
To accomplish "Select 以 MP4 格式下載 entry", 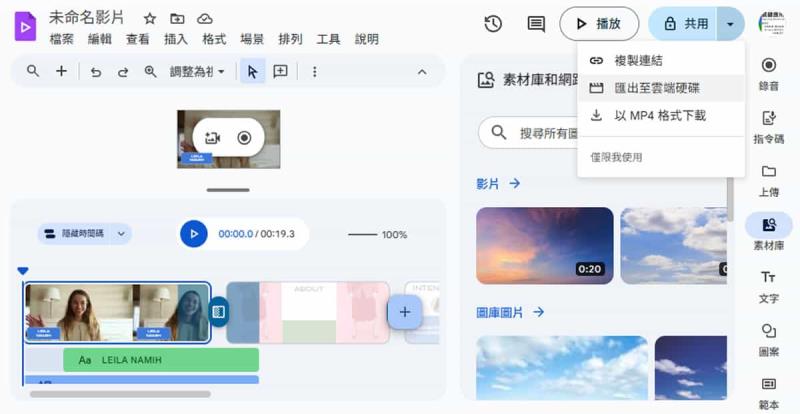I will 661,116.
